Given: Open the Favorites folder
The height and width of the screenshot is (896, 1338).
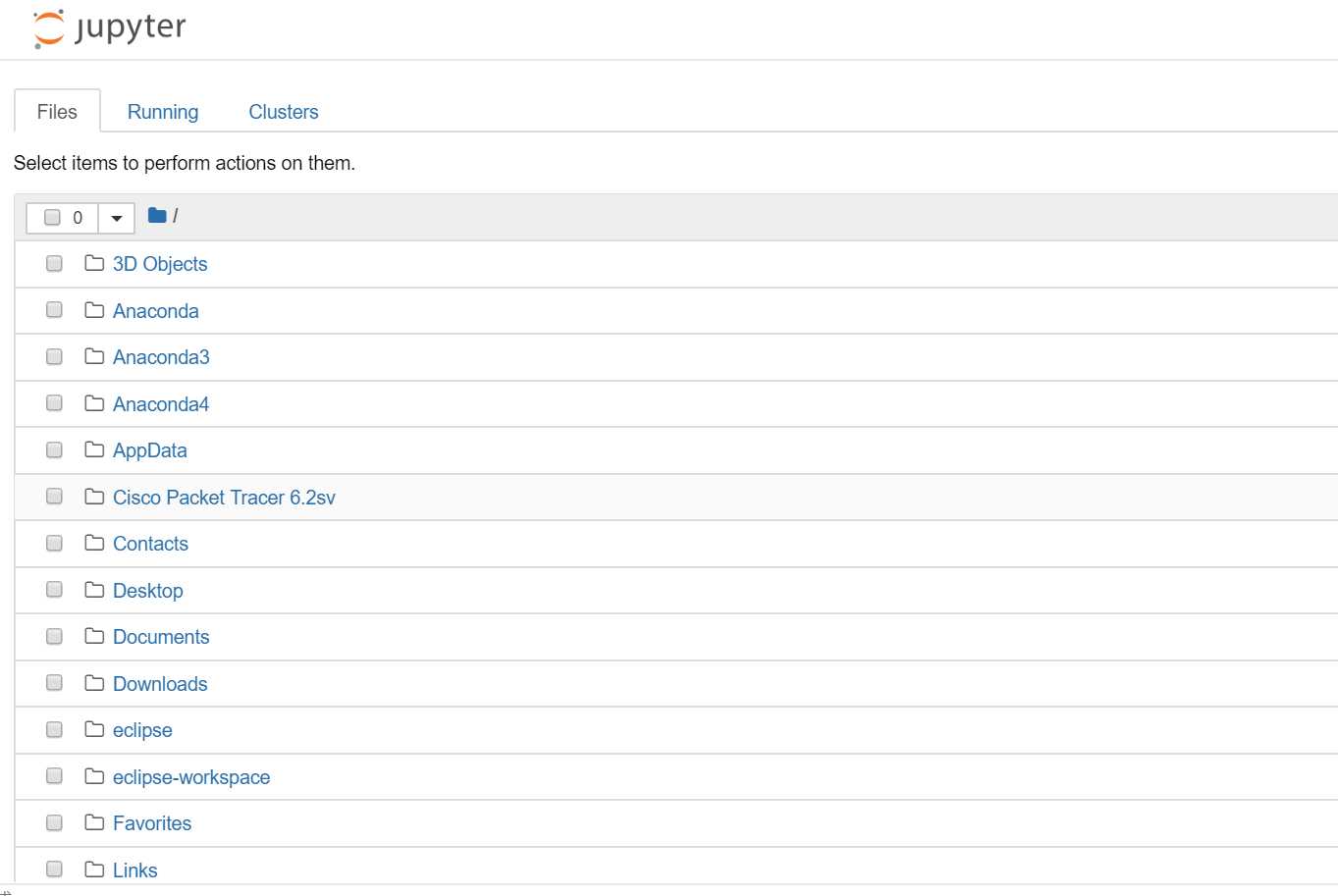Looking at the screenshot, I should tap(152, 823).
